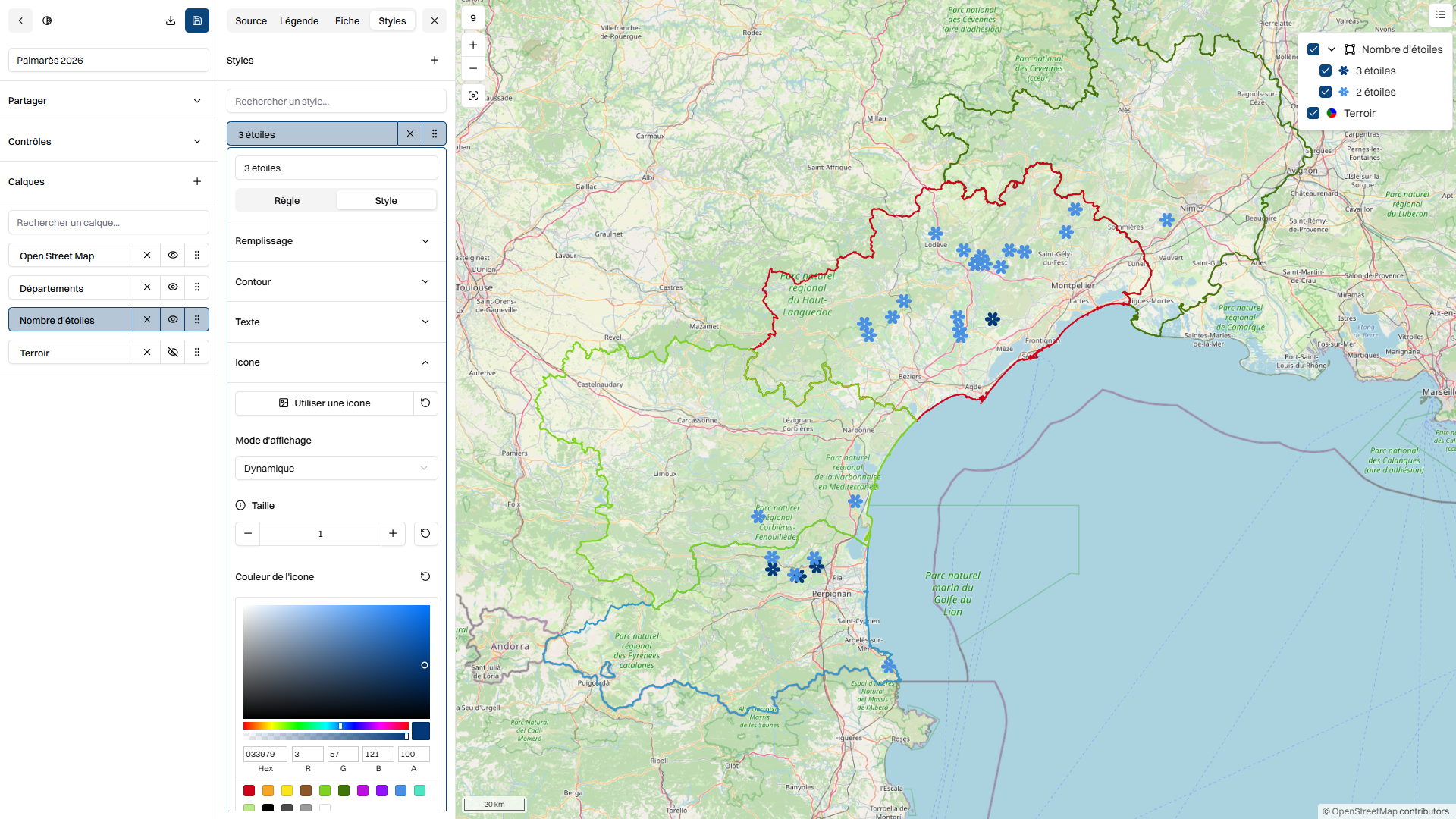Open the Mode d'affichage Dynamique dropdown

[x=336, y=468]
